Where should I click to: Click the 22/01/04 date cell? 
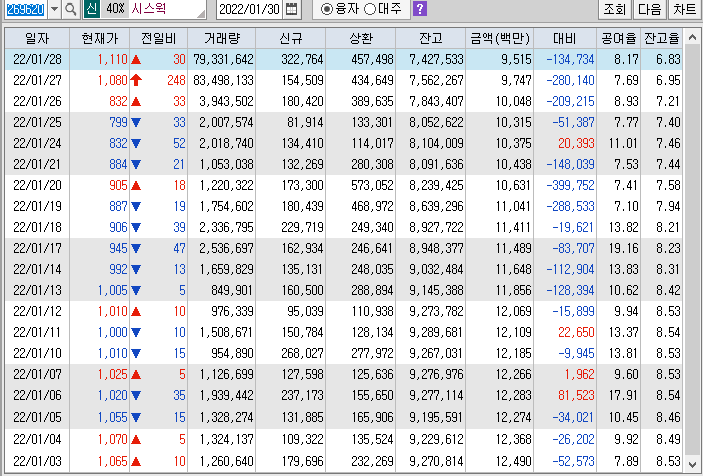click(x=37, y=439)
